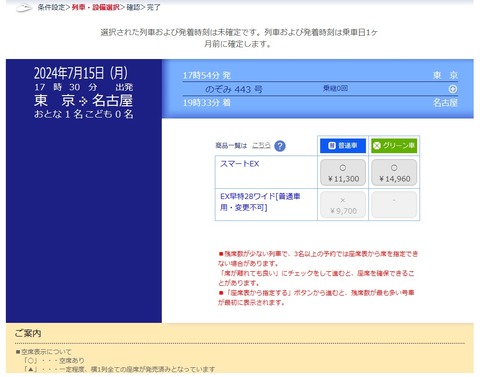
Task: Click the 完了 breadcrumb step
Action: click(x=154, y=7)
